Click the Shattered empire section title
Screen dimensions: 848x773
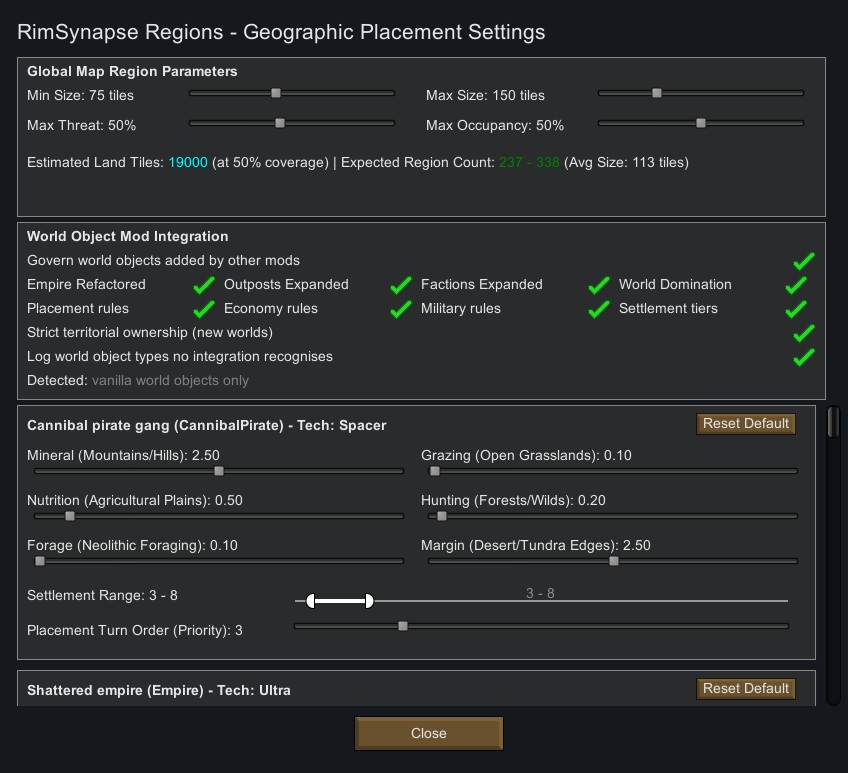coord(159,690)
